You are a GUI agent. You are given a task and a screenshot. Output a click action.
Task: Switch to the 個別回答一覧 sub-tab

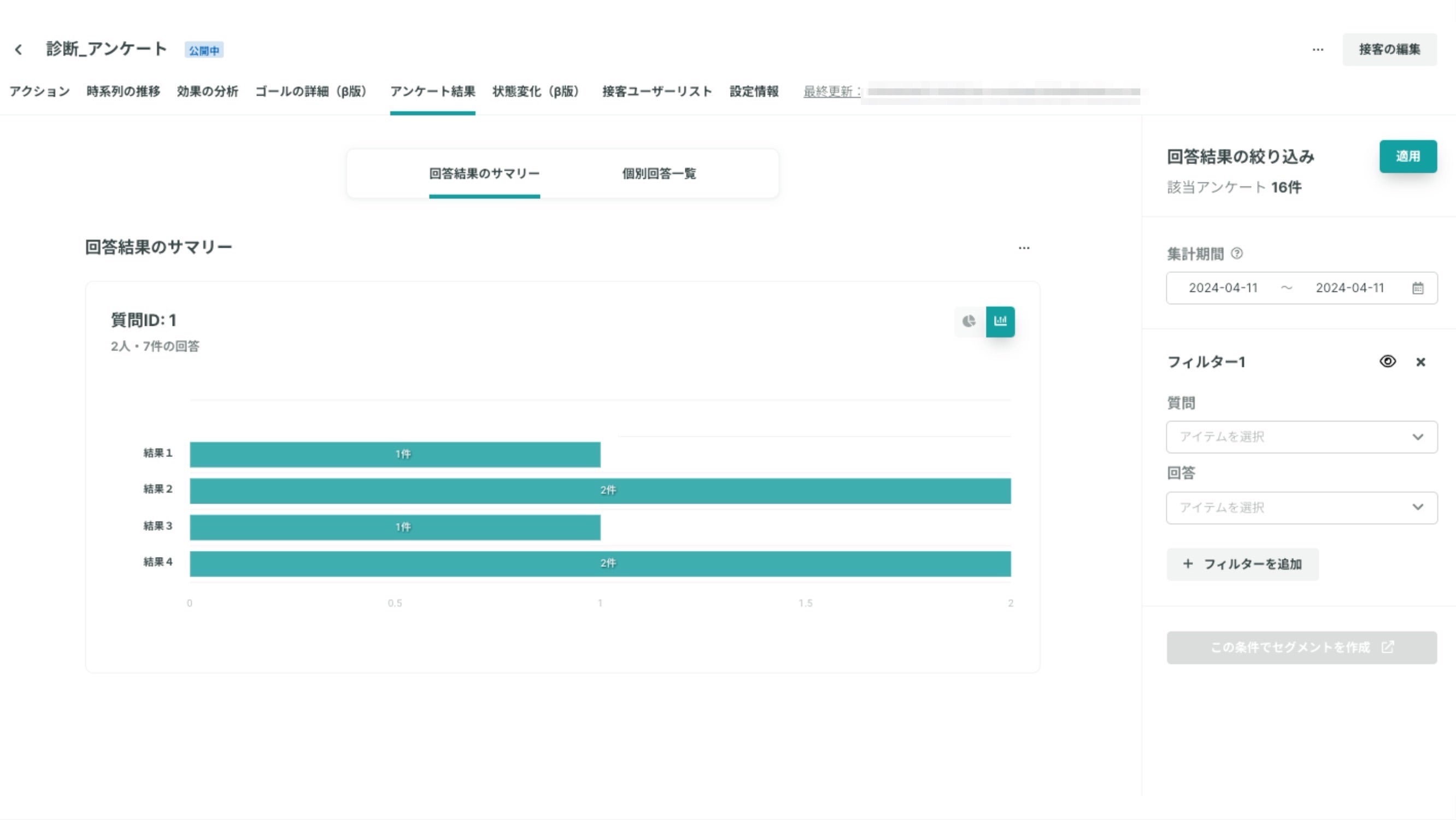[659, 174]
